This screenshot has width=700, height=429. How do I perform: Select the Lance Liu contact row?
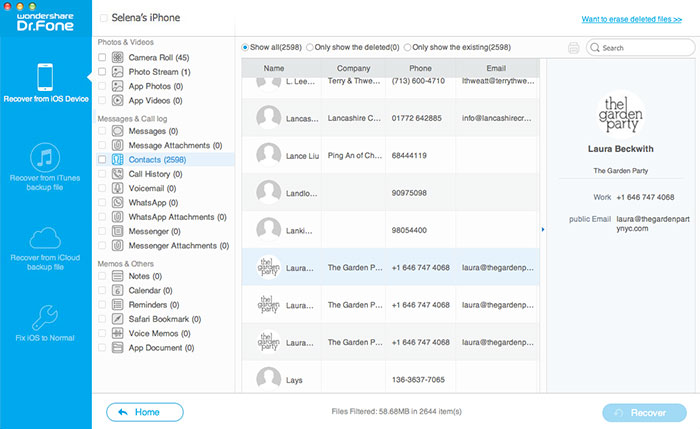391,155
